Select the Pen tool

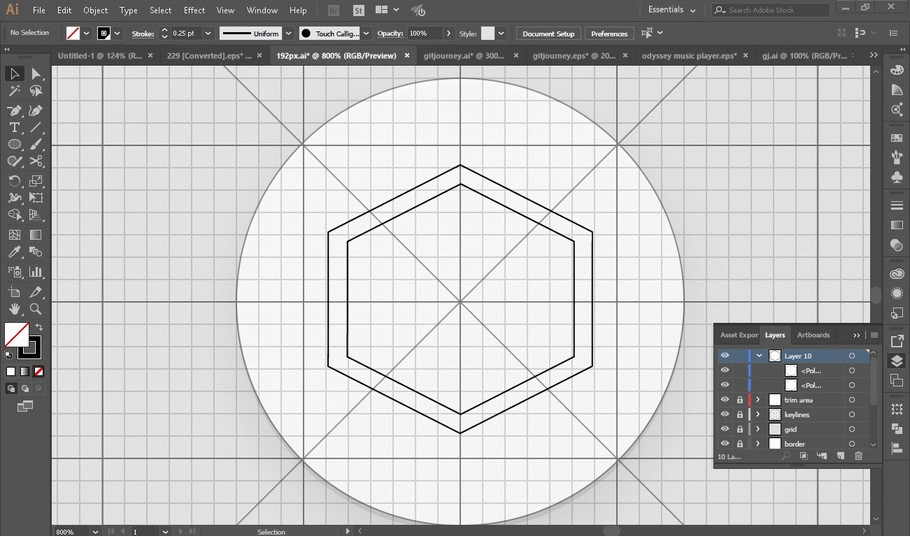pos(15,110)
